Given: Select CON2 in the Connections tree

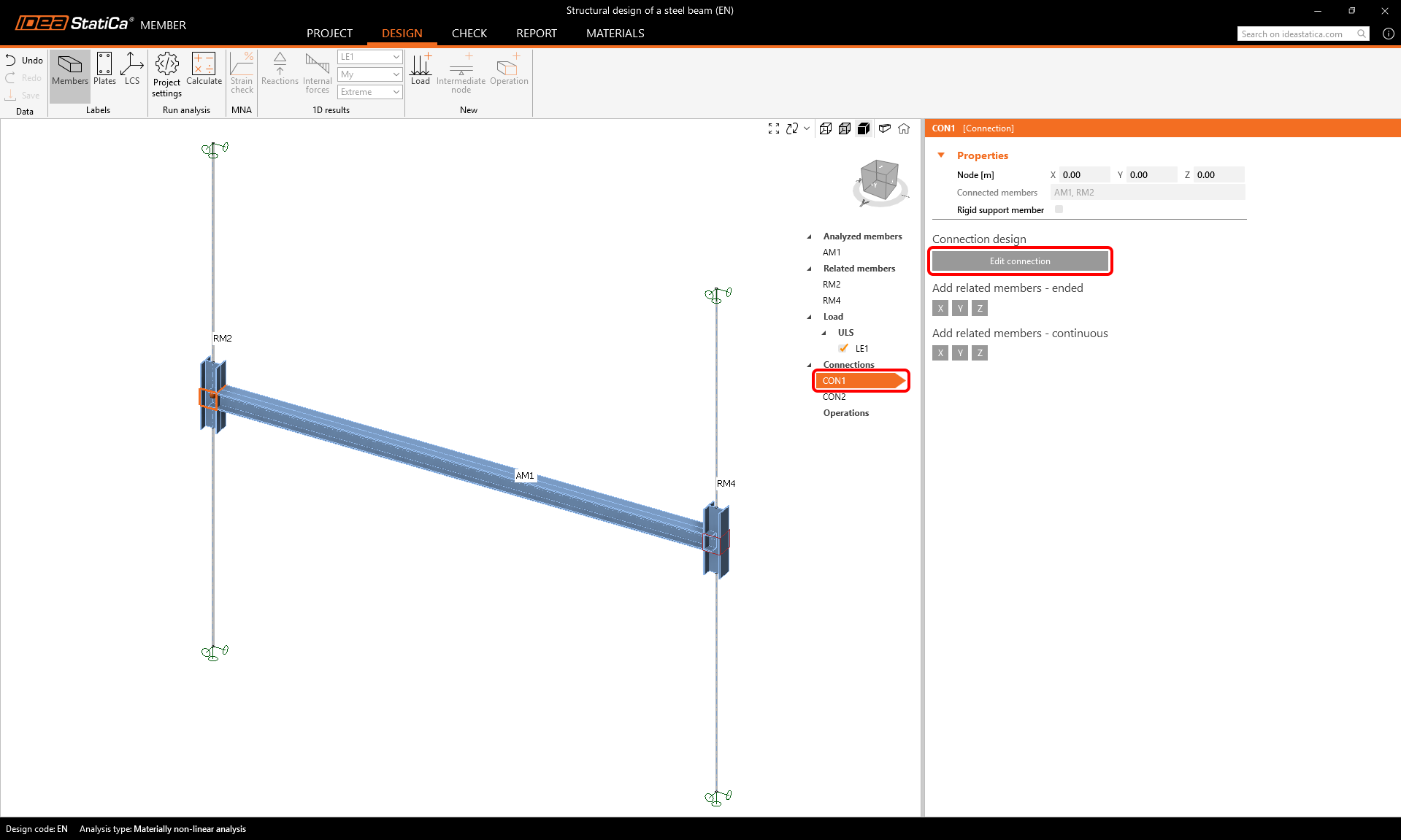Looking at the screenshot, I should point(834,397).
